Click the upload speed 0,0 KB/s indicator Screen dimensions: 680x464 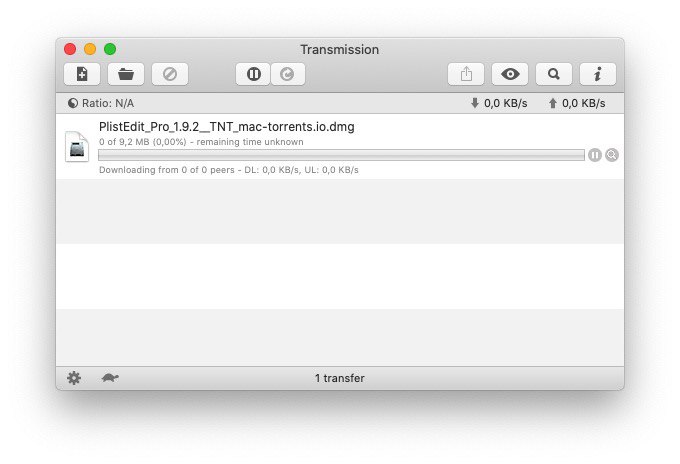coord(577,103)
